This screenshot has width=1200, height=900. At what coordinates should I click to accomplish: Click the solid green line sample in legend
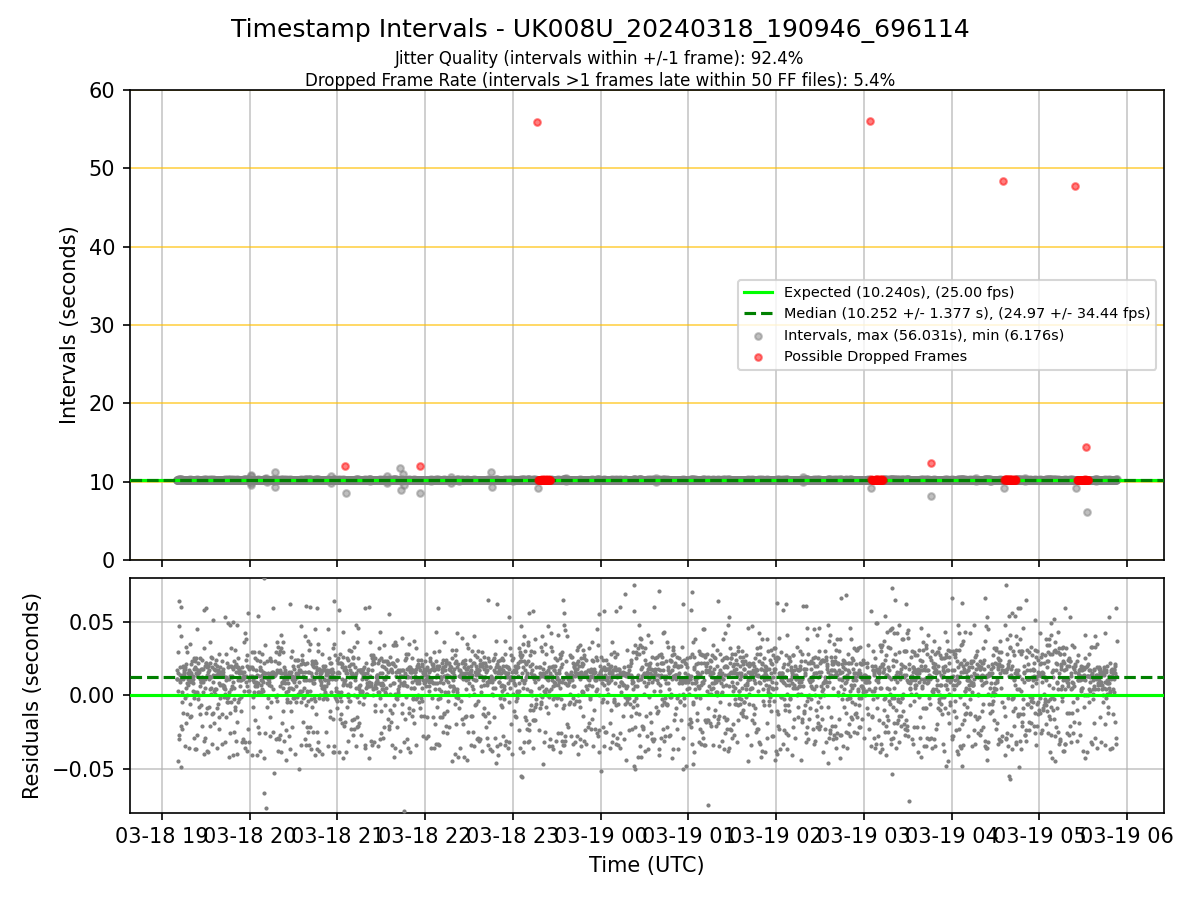pyautogui.click(x=759, y=292)
